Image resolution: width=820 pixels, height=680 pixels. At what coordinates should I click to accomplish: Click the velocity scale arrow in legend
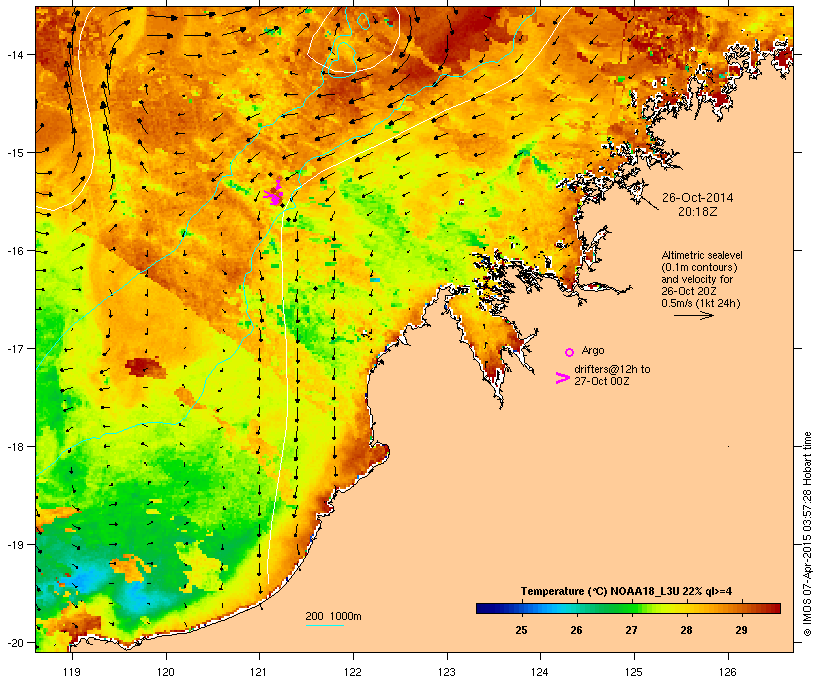point(693,315)
